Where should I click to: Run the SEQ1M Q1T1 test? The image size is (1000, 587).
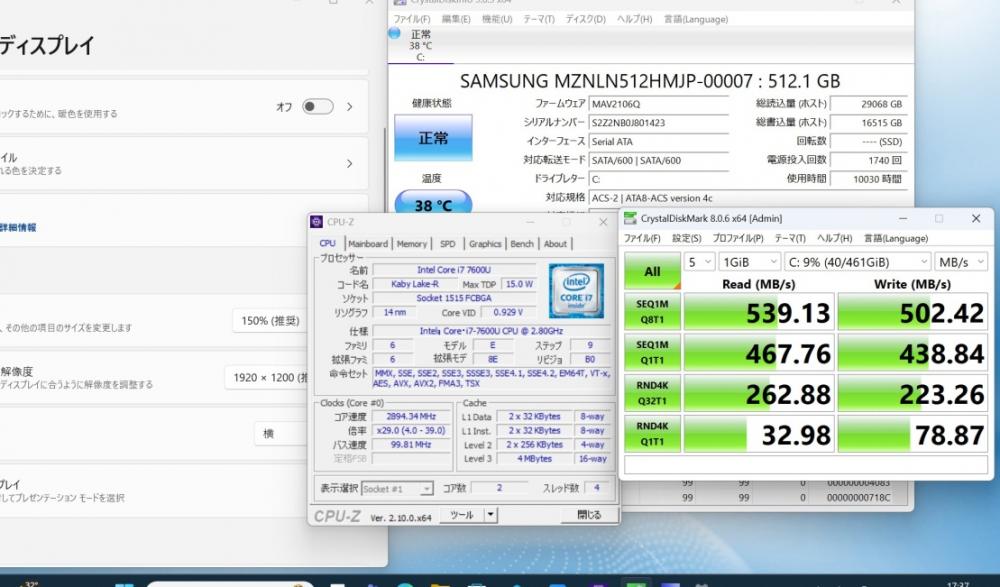tap(652, 353)
